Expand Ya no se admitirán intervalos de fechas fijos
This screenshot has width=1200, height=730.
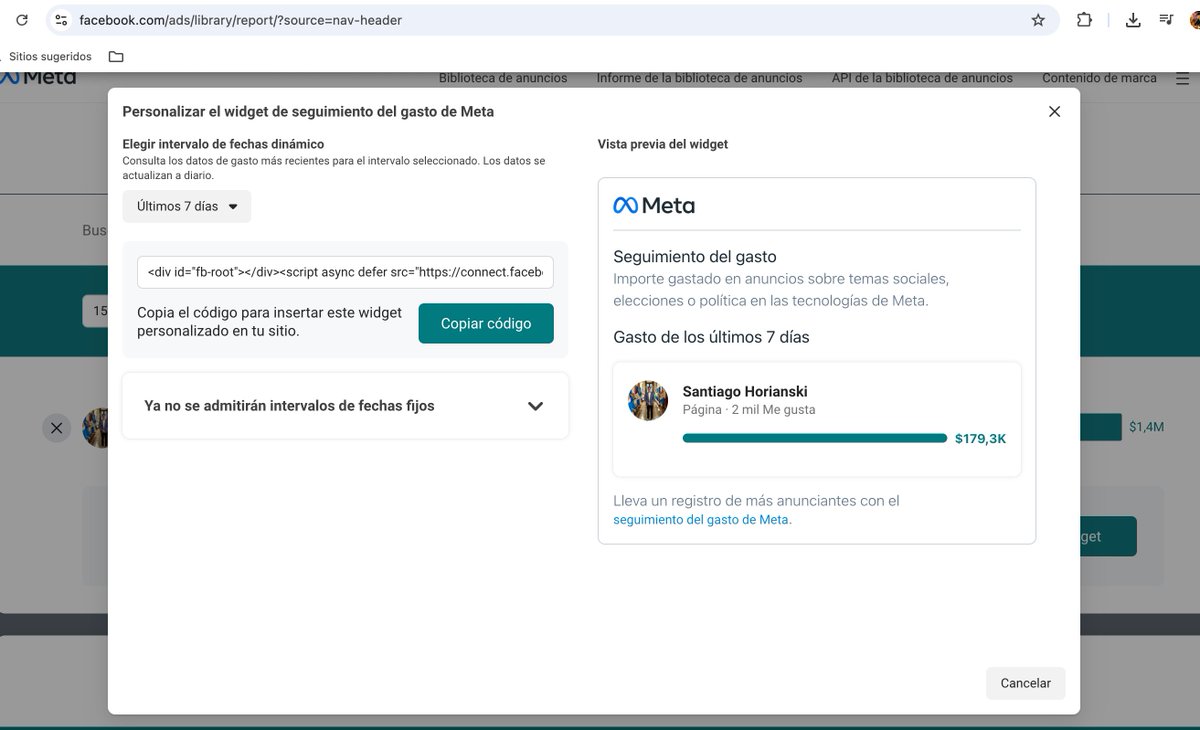tap(345, 406)
